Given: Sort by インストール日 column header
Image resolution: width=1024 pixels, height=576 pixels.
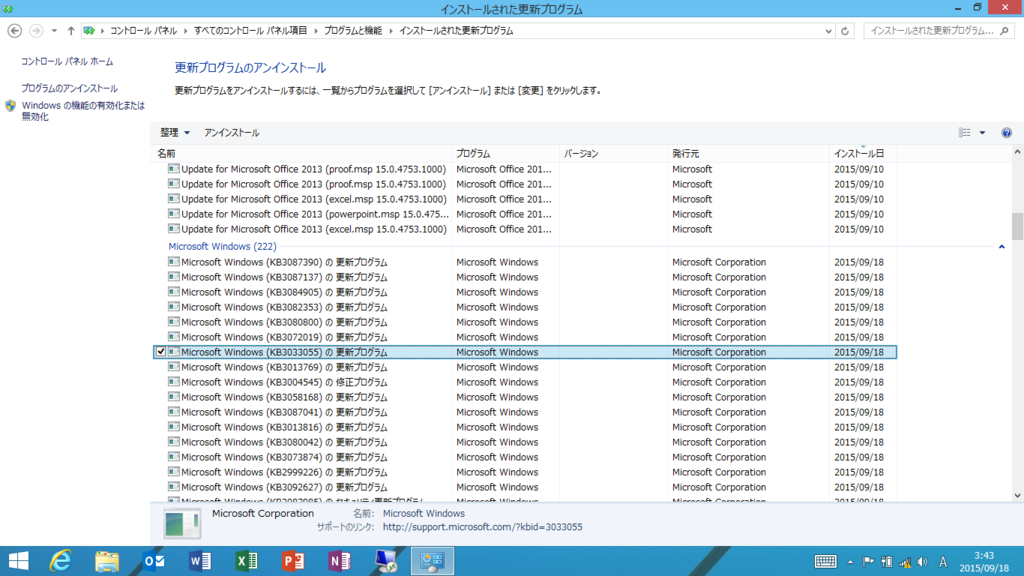Looking at the screenshot, I should tap(863, 153).
